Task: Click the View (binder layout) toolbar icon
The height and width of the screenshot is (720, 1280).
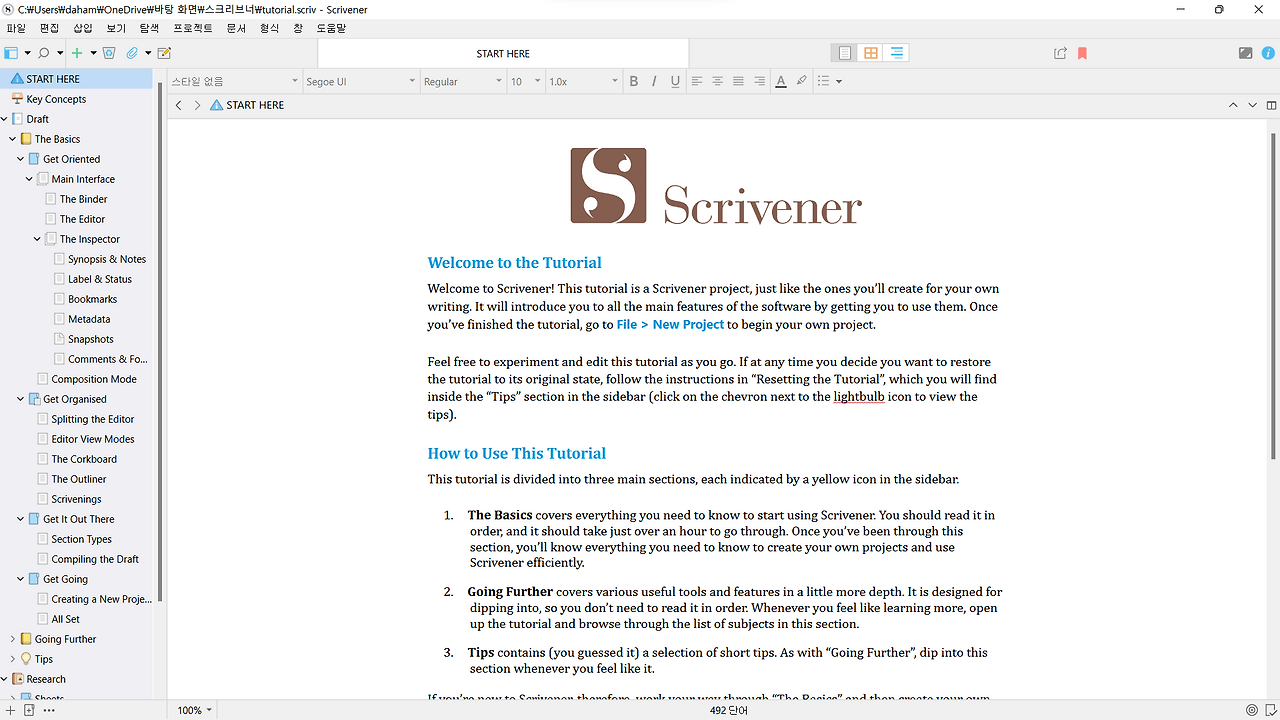Action: (x=11, y=53)
